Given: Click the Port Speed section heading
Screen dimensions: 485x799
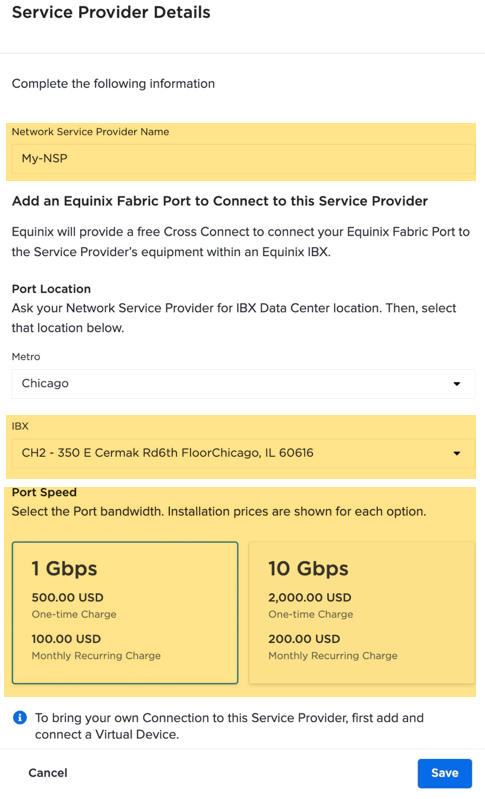Looking at the screenshot, I should tap(44, 492).
